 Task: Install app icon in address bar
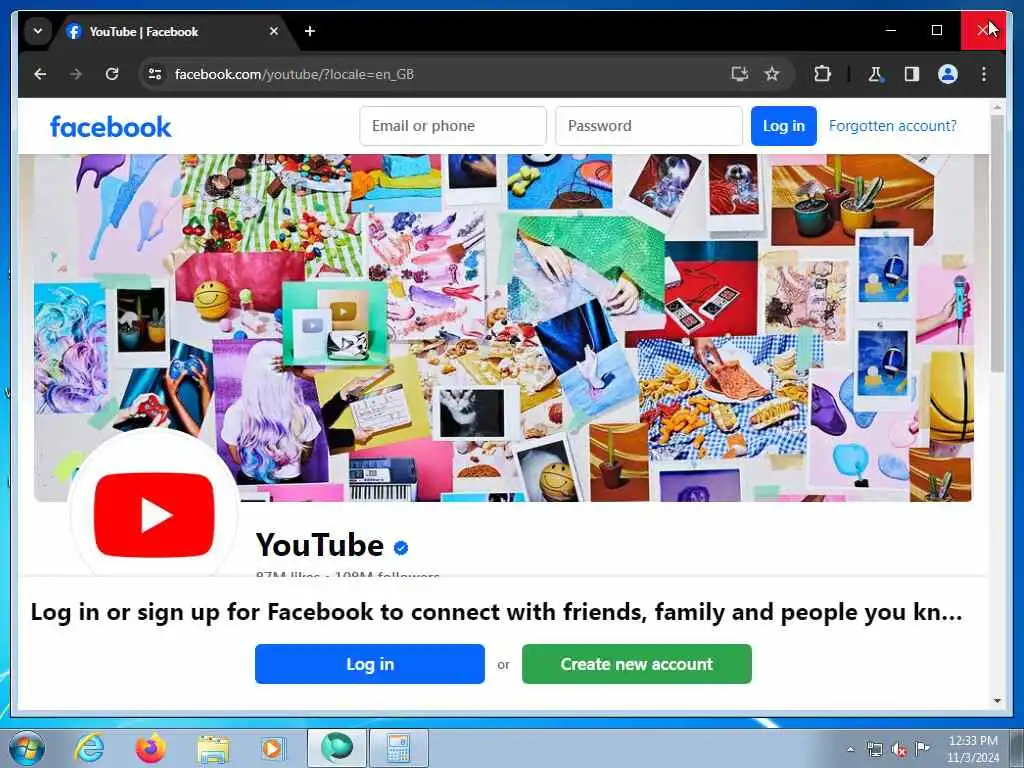click(x=739, y=74)
